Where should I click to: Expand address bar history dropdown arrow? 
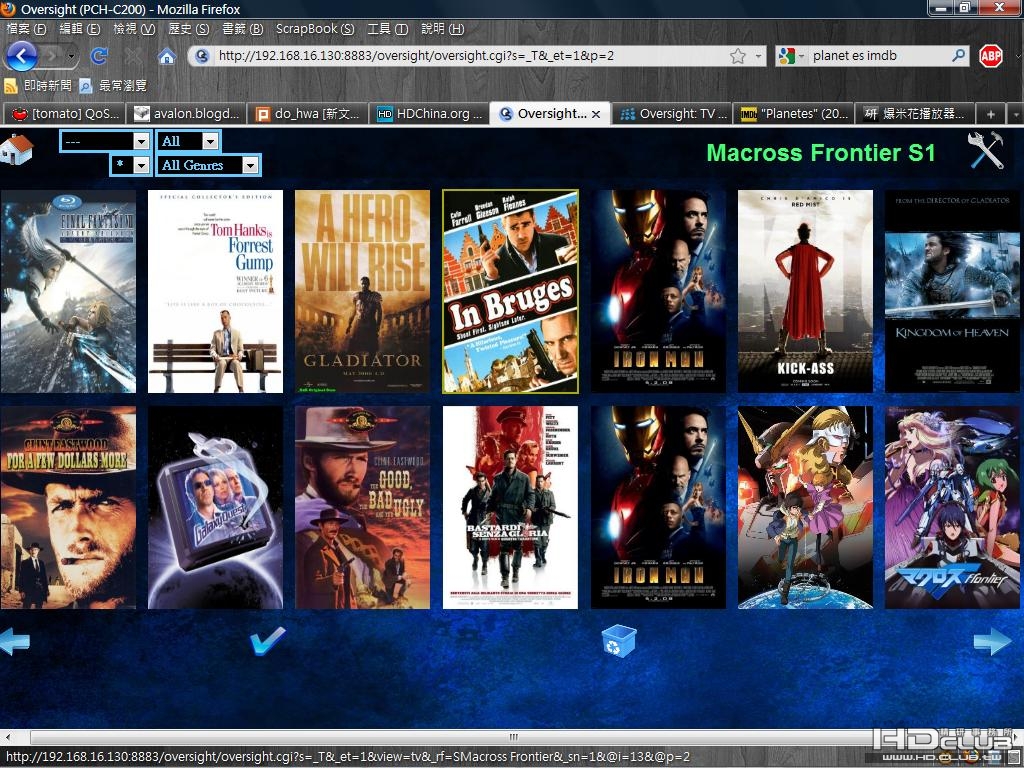pyautogui.click(x=758, y=56)
